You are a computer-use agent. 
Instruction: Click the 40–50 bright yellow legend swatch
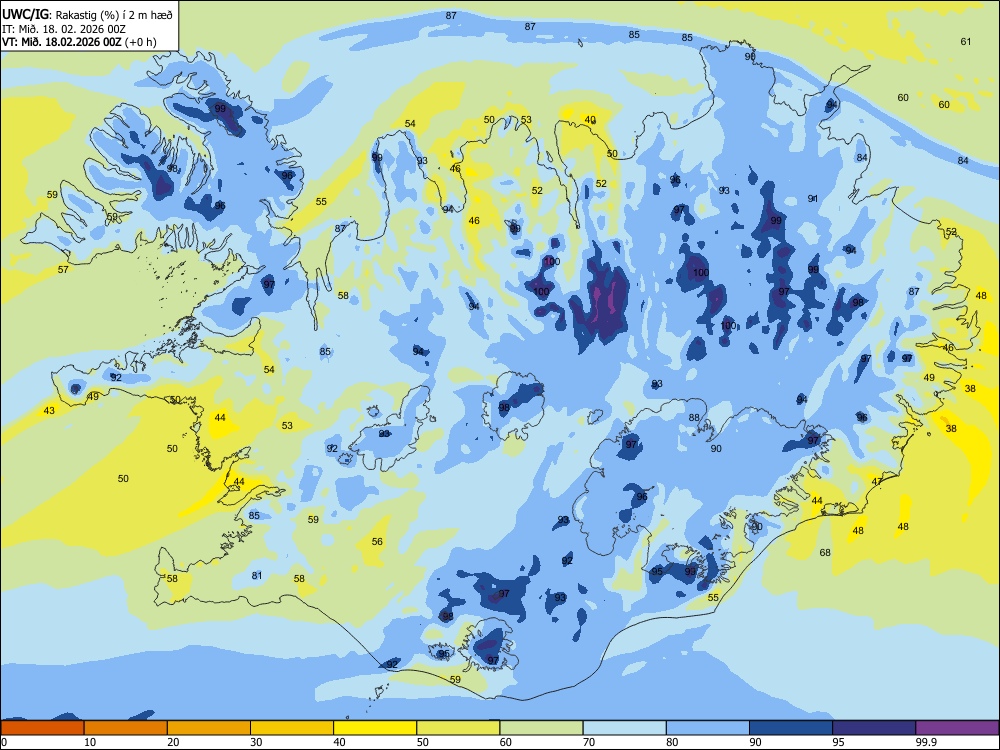tap(375, 728)
